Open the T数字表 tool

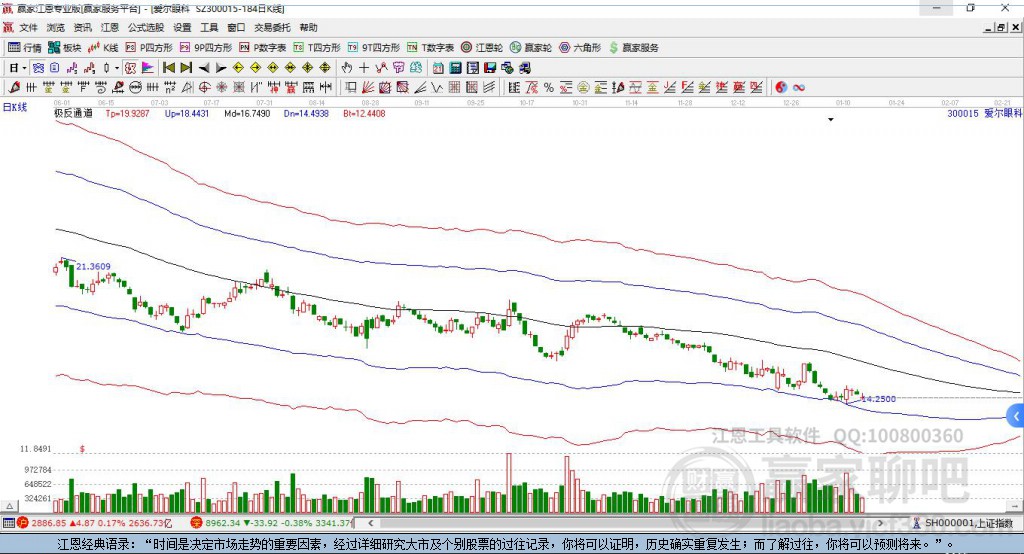[430, 48]
